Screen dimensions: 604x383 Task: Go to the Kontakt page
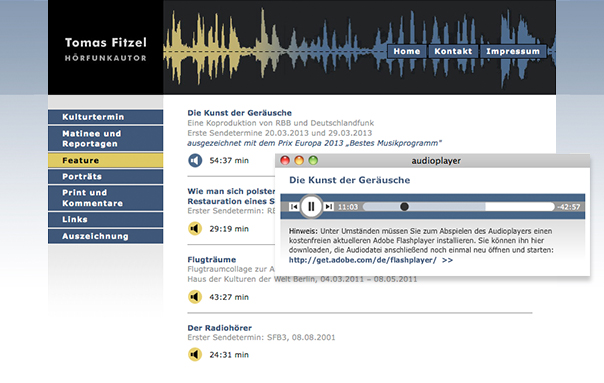click(453, 51)
